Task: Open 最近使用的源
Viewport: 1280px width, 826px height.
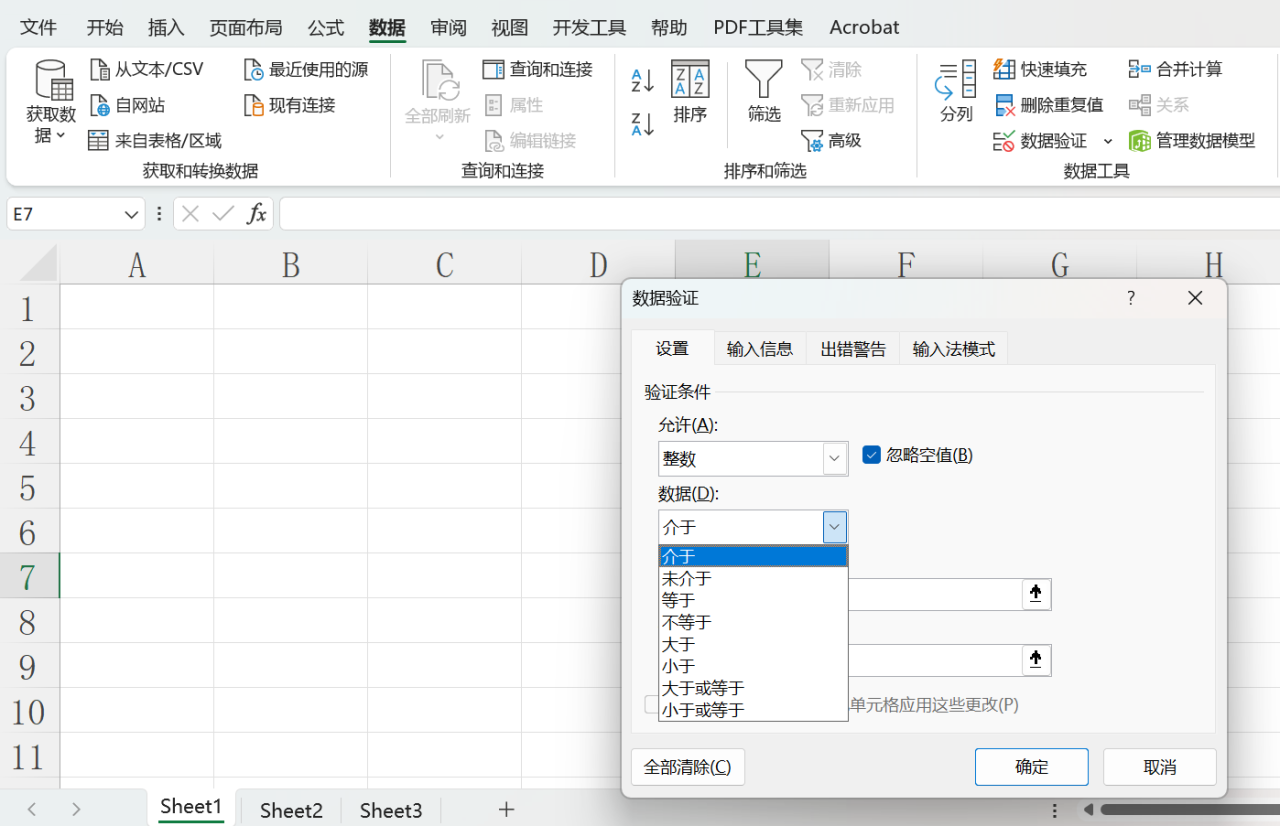Action: [x=306, y=69]
